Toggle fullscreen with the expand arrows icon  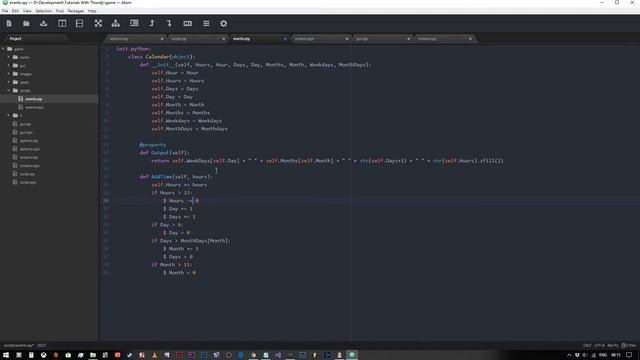click(x=98, y=24)
